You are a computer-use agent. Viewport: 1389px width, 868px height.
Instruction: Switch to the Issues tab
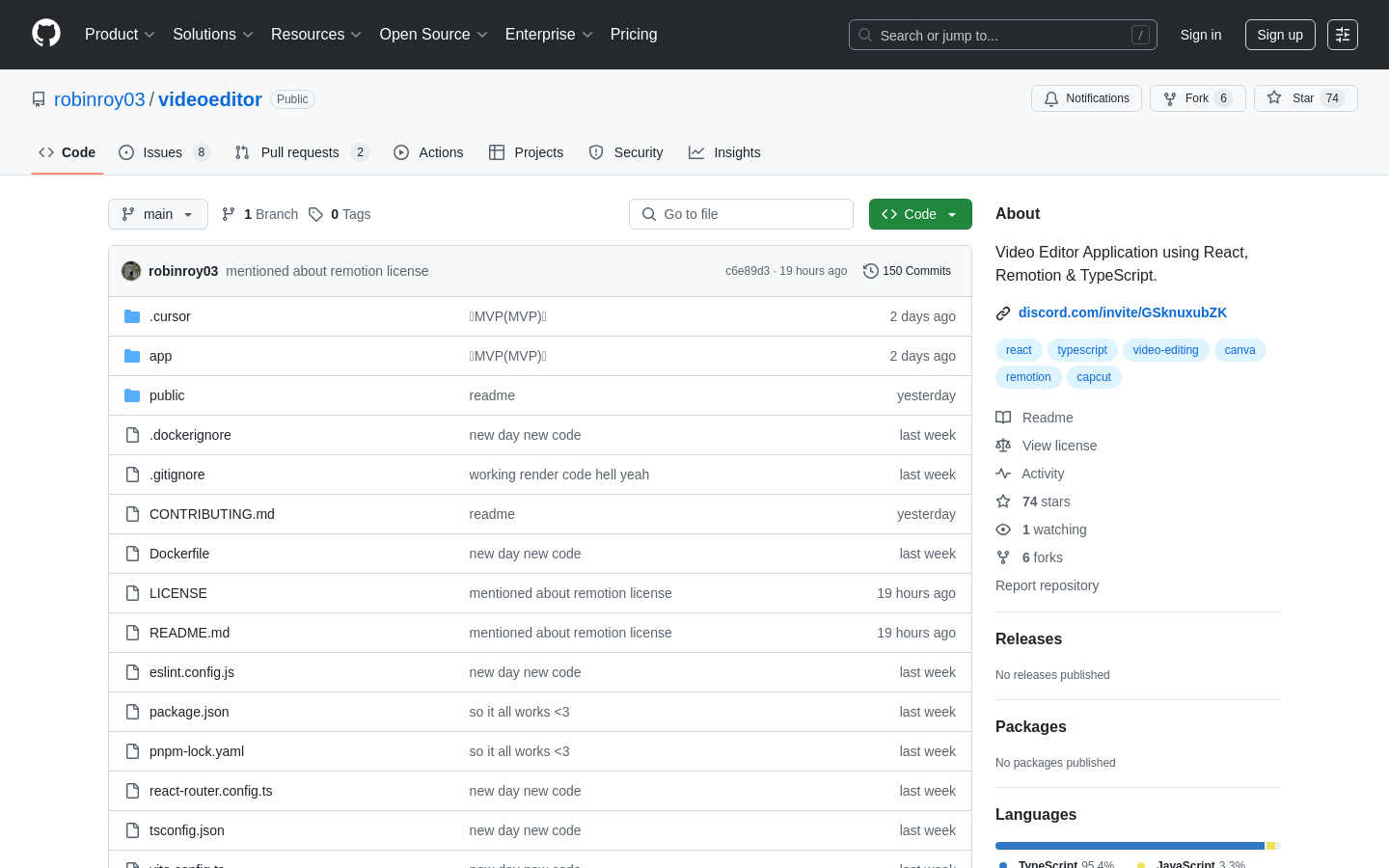click(164, 152)
